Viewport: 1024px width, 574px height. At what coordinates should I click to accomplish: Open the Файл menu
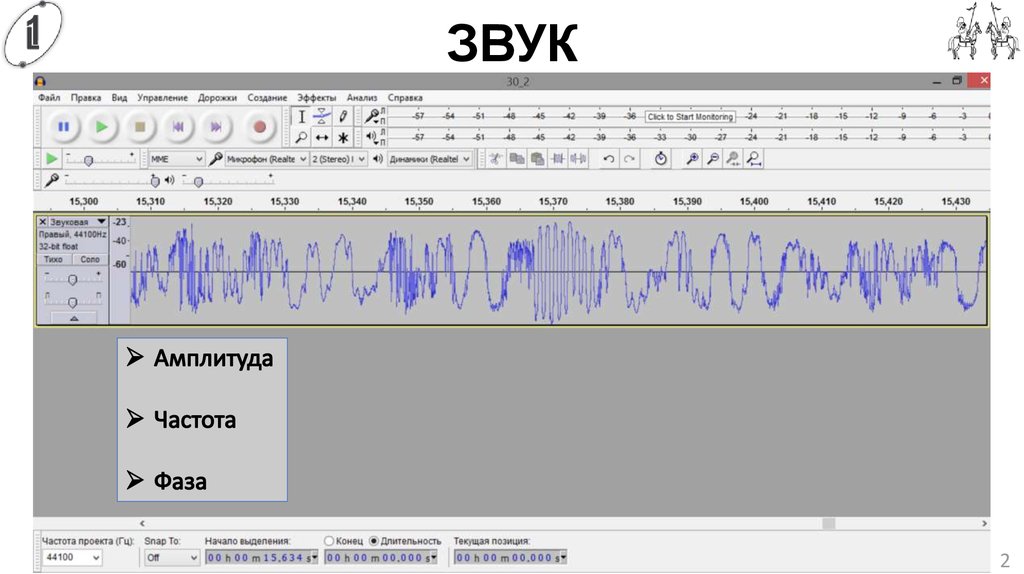(x=49, y=97)
